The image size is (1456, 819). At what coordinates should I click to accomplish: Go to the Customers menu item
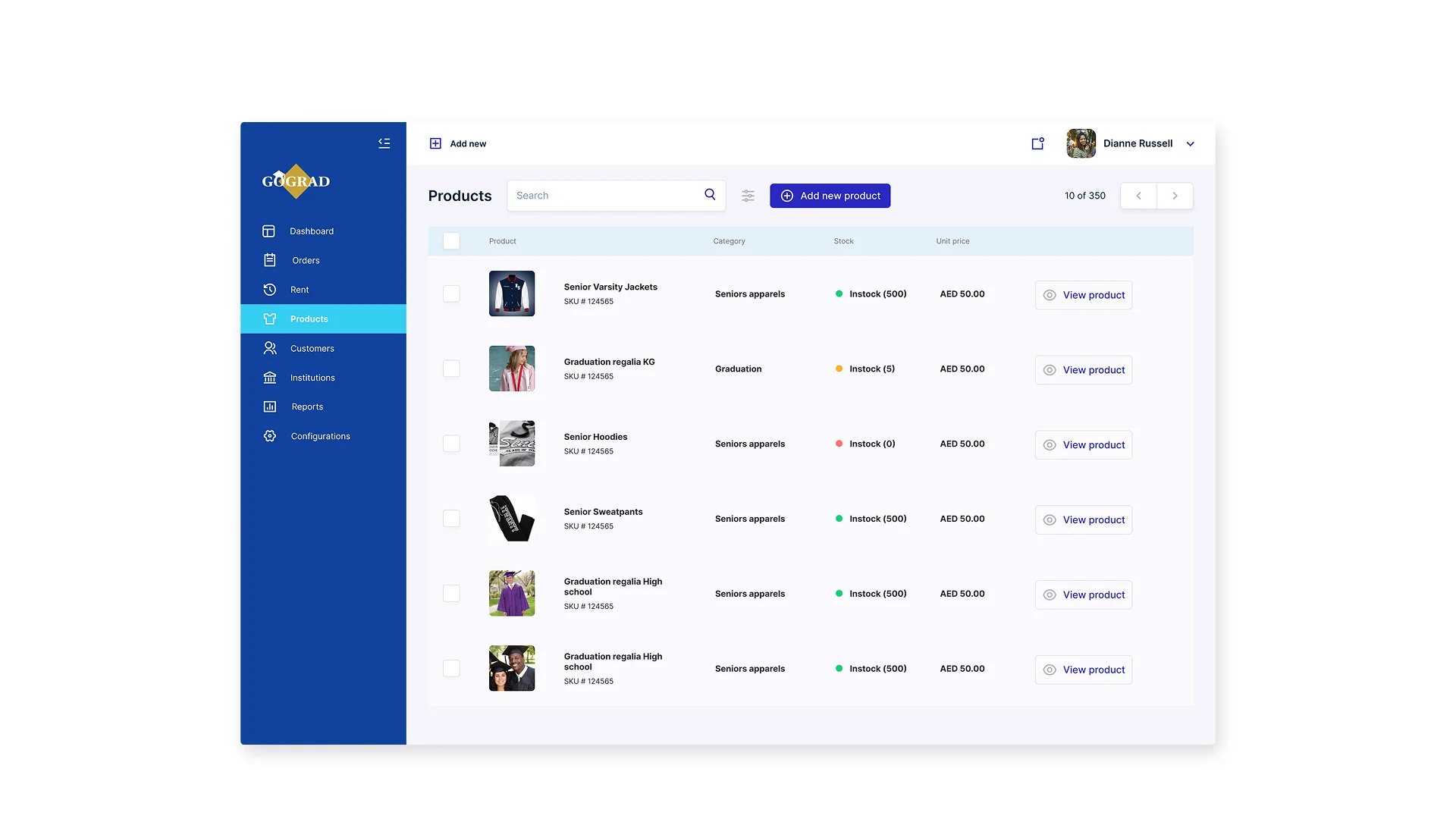coord(323,348)
